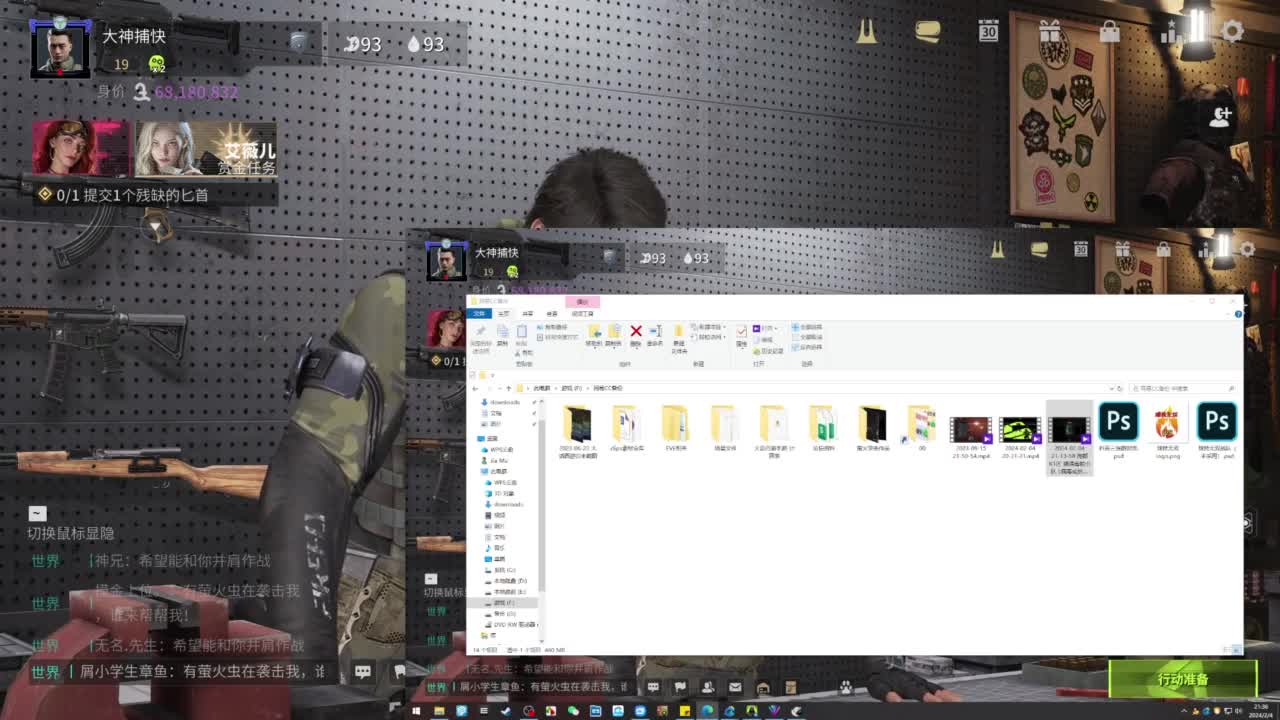Select Music in navigation pane
The image size is (1280, 720).
(x=494, y=548)
